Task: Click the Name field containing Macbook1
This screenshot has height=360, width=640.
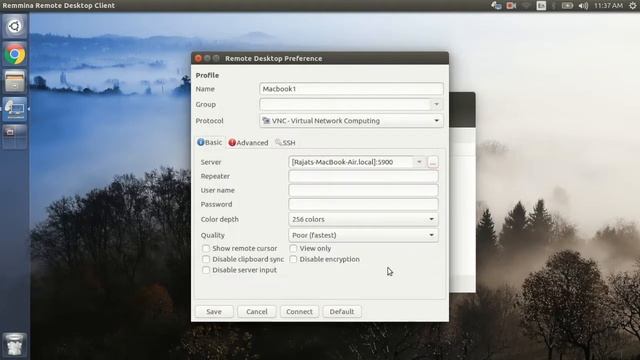Action: click(x=351, y=89)
